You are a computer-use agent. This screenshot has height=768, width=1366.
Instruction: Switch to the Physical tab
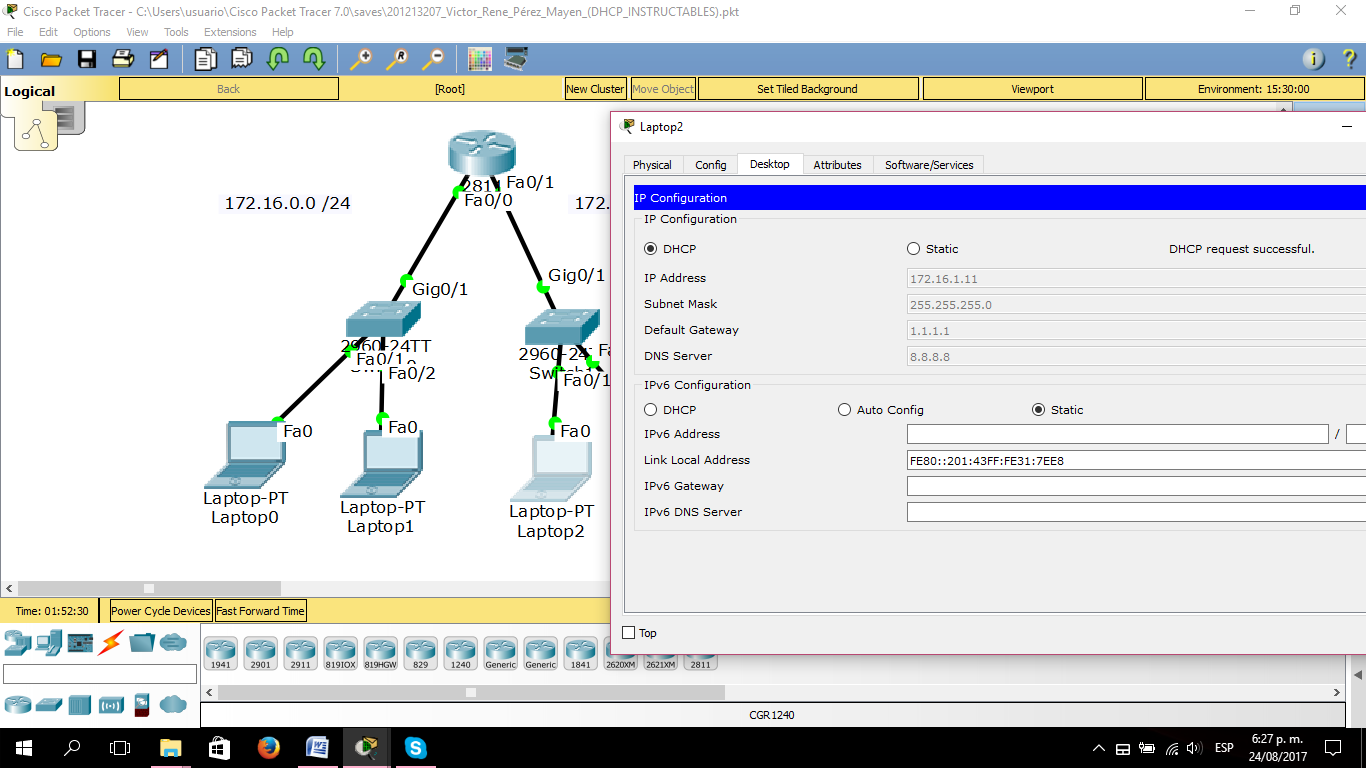pos(652,165)
